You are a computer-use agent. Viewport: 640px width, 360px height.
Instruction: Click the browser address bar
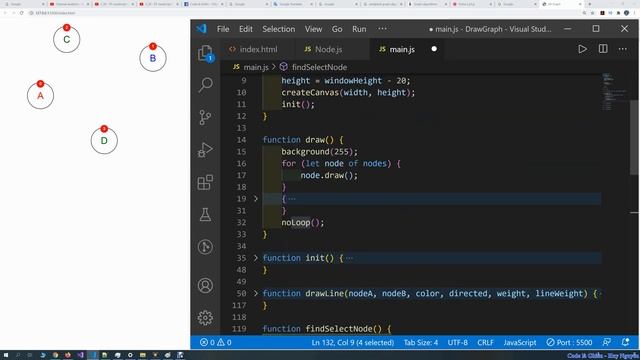click(x=302, y=13)
